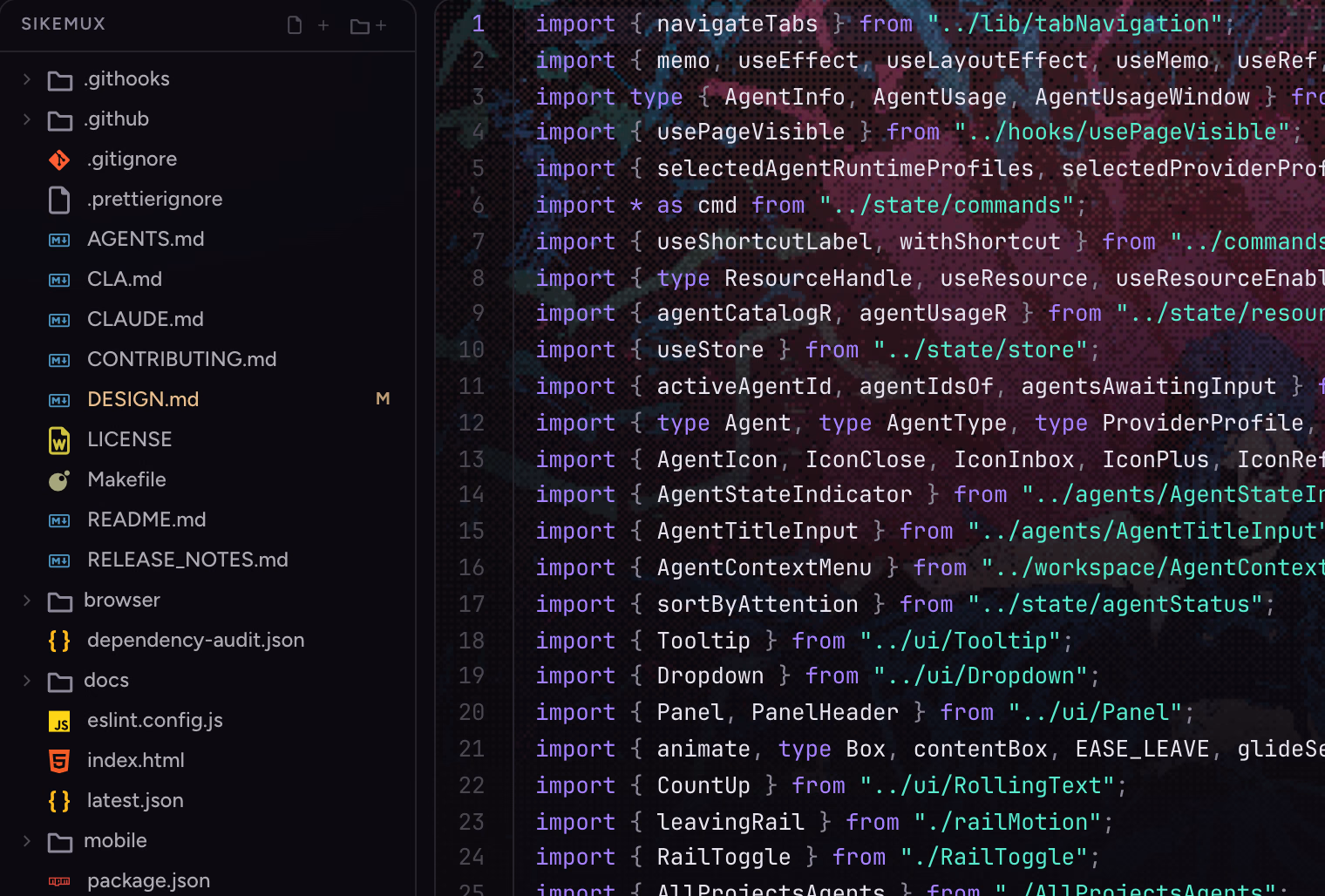
Task: Expand the .githooks folder chevron
Action: pos(27,79)
